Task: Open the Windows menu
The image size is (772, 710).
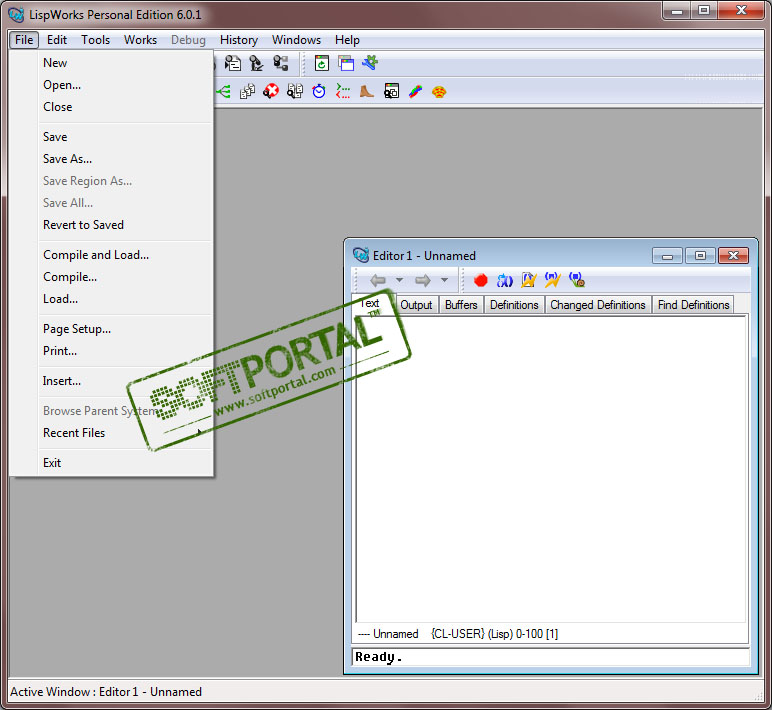Action: point(296,40)
